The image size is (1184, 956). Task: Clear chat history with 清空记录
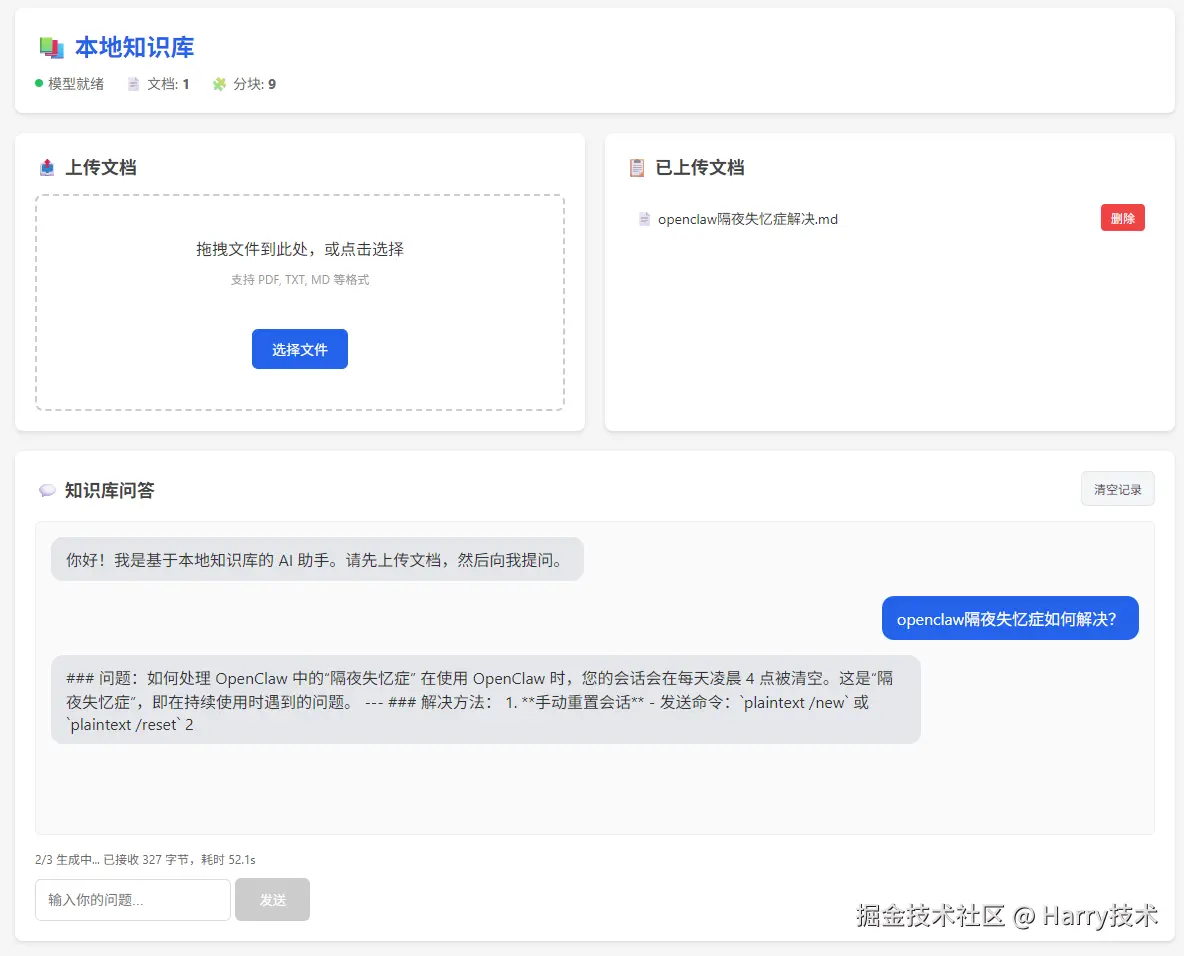(1118, 489)
